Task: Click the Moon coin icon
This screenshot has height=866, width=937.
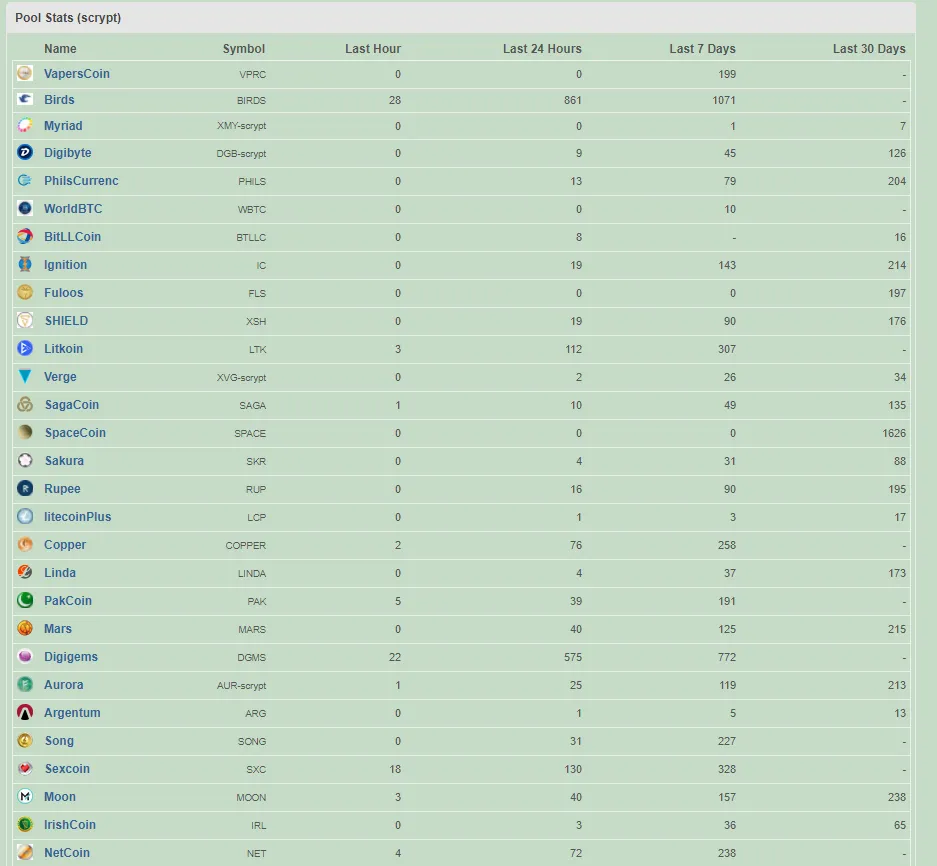Action: (25, 796)
